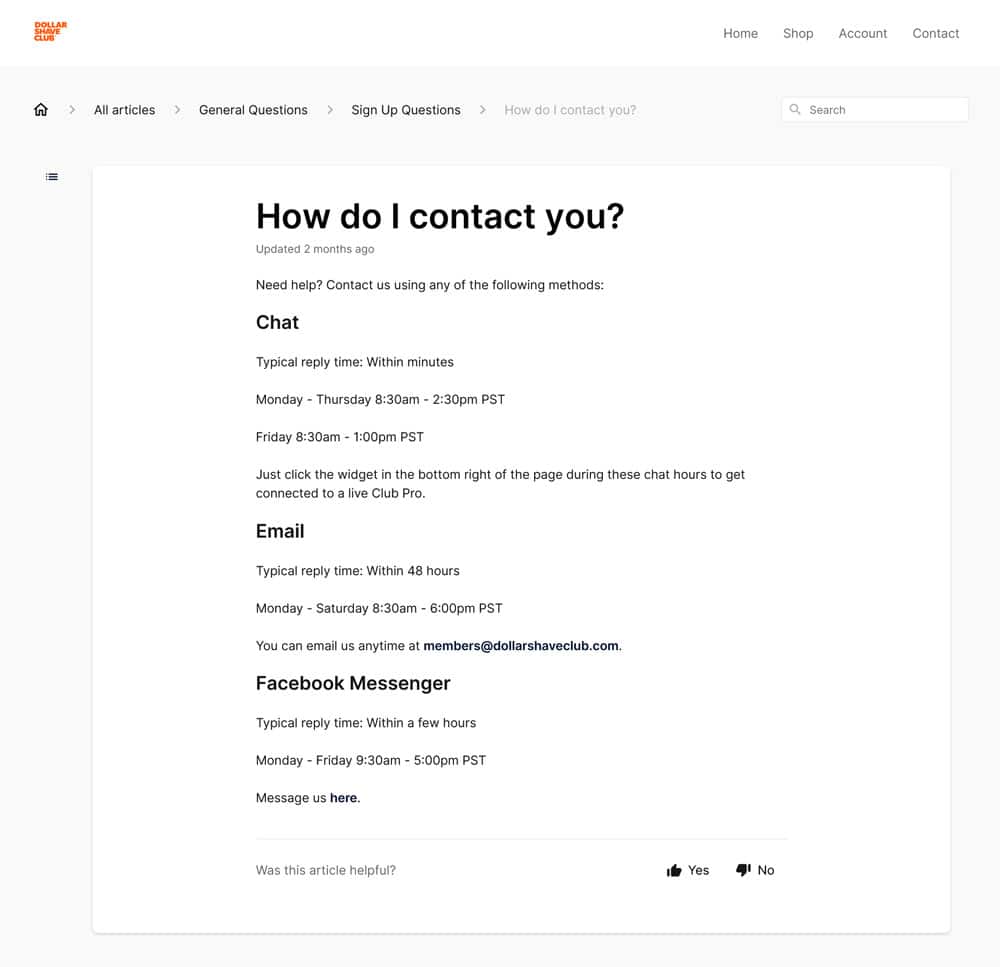Viewport: 1000px width, 967px height.
Task: Follow the Facebook Messenger 'here' link
Action: point(343,798)
